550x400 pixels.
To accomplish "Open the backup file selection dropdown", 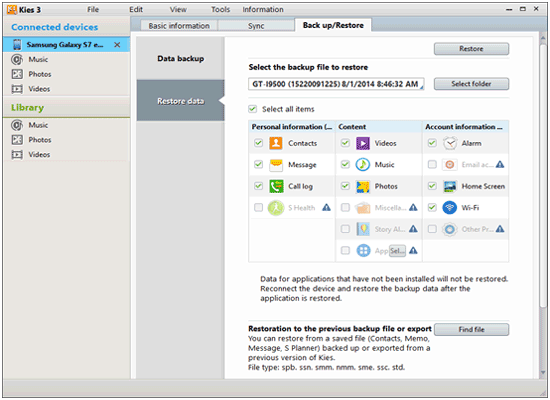I will (336, 84).
